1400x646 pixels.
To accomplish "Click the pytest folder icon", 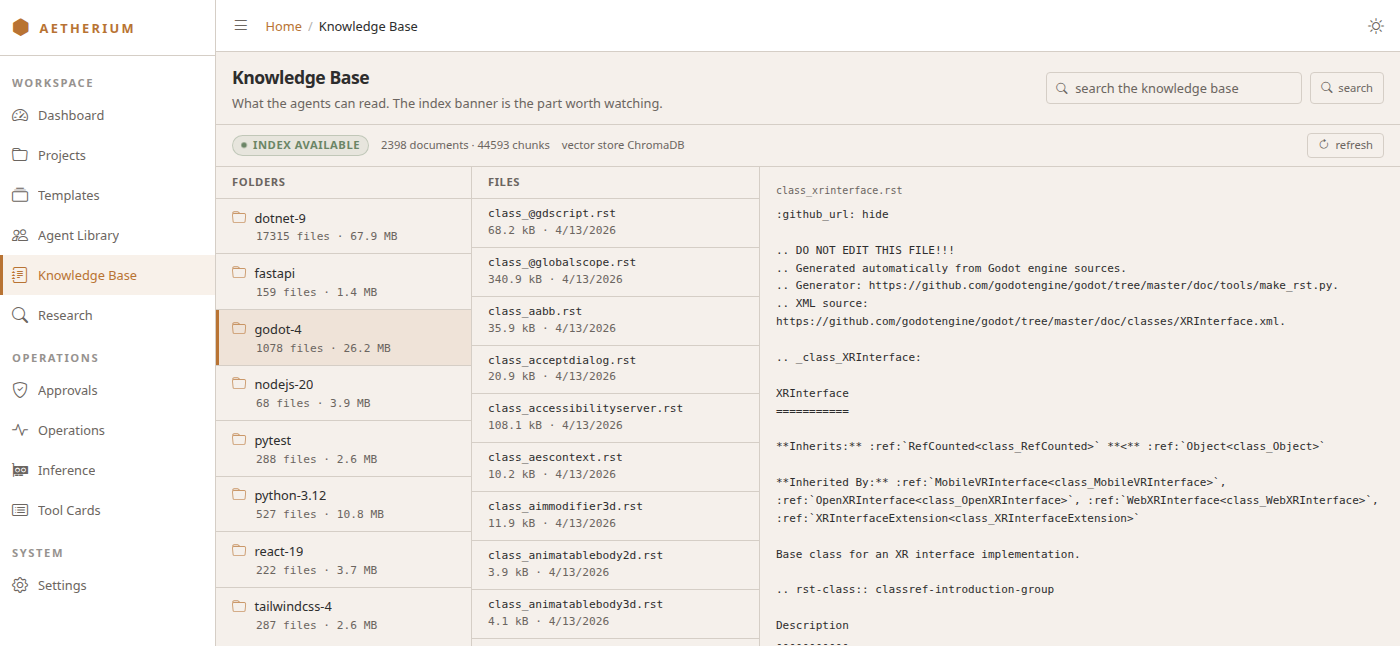I will click(239, 439).
